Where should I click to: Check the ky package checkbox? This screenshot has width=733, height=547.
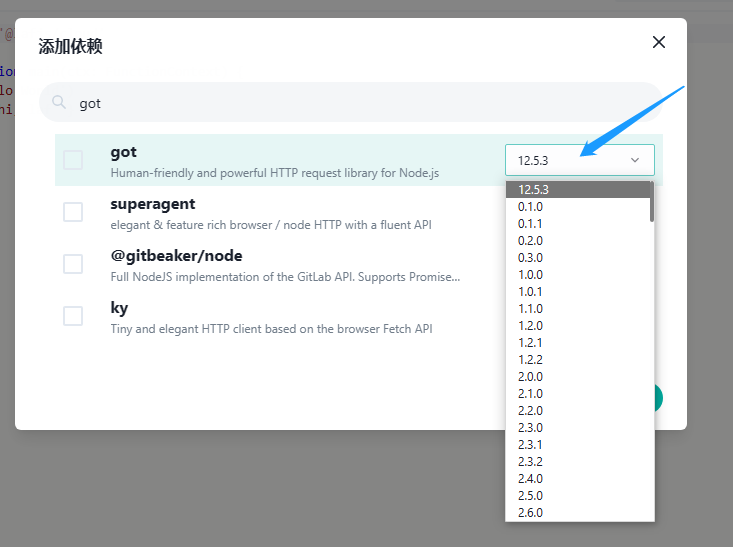(73, 316)
